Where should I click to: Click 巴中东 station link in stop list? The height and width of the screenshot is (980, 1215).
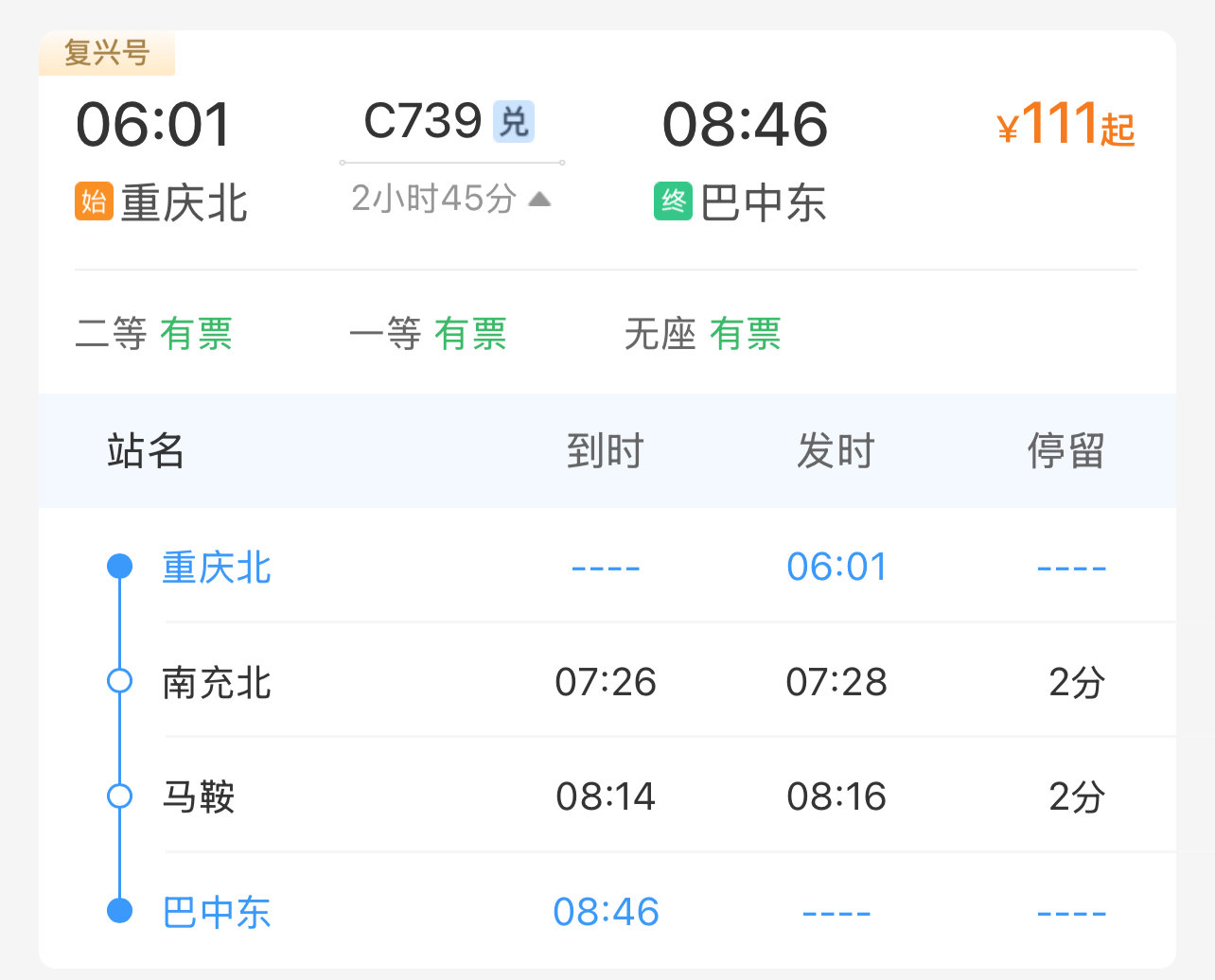[x=217, y=912]
